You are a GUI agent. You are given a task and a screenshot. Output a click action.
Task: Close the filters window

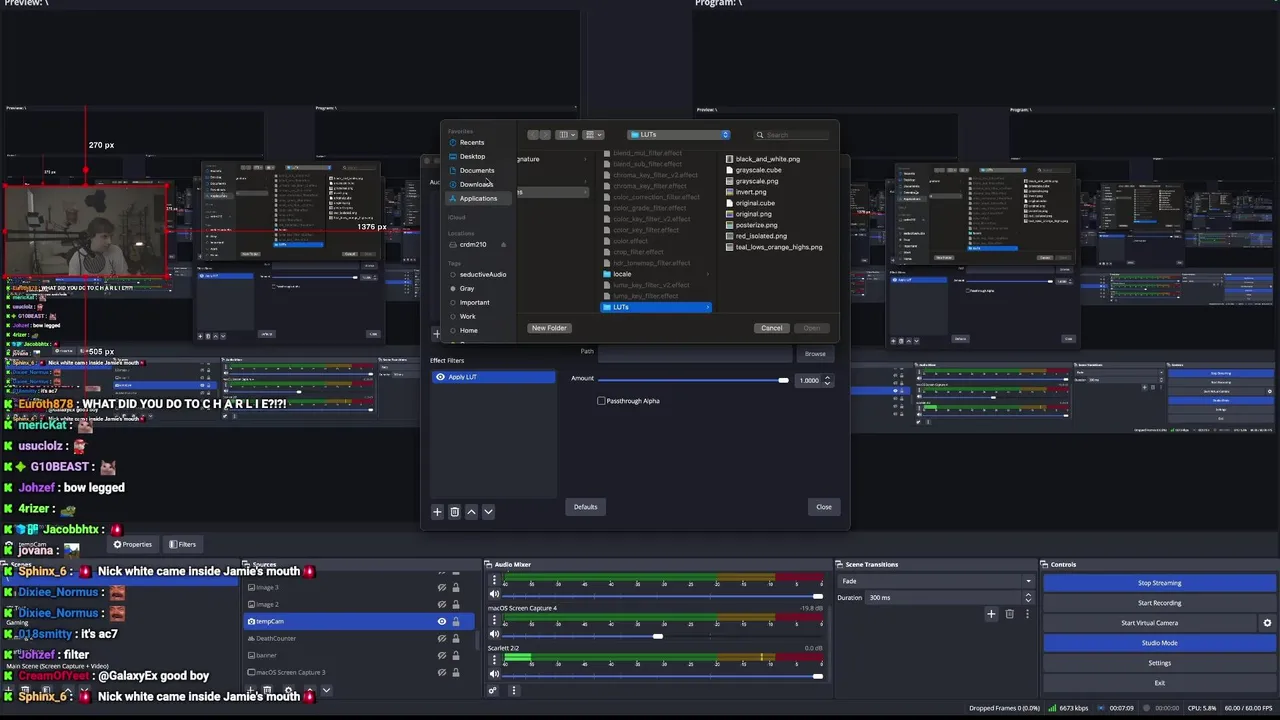click(823, 507)
